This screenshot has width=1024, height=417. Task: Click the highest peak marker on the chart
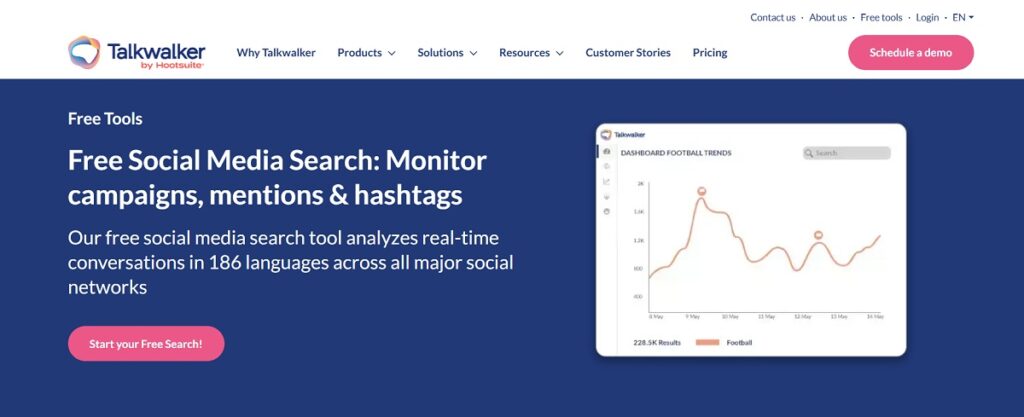click(x=701, y=190)
